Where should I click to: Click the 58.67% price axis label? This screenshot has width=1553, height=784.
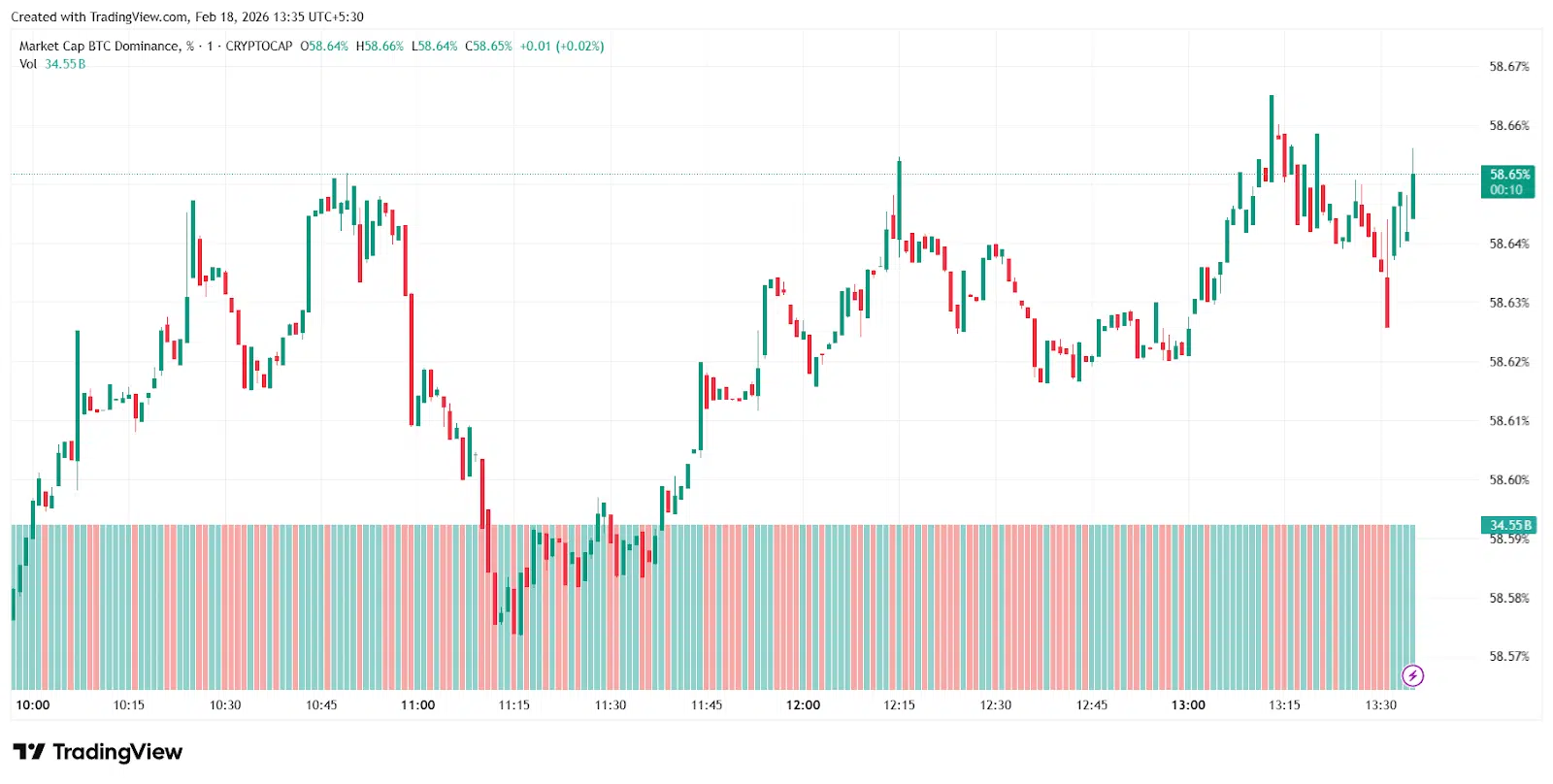(x=1508, y=67)
